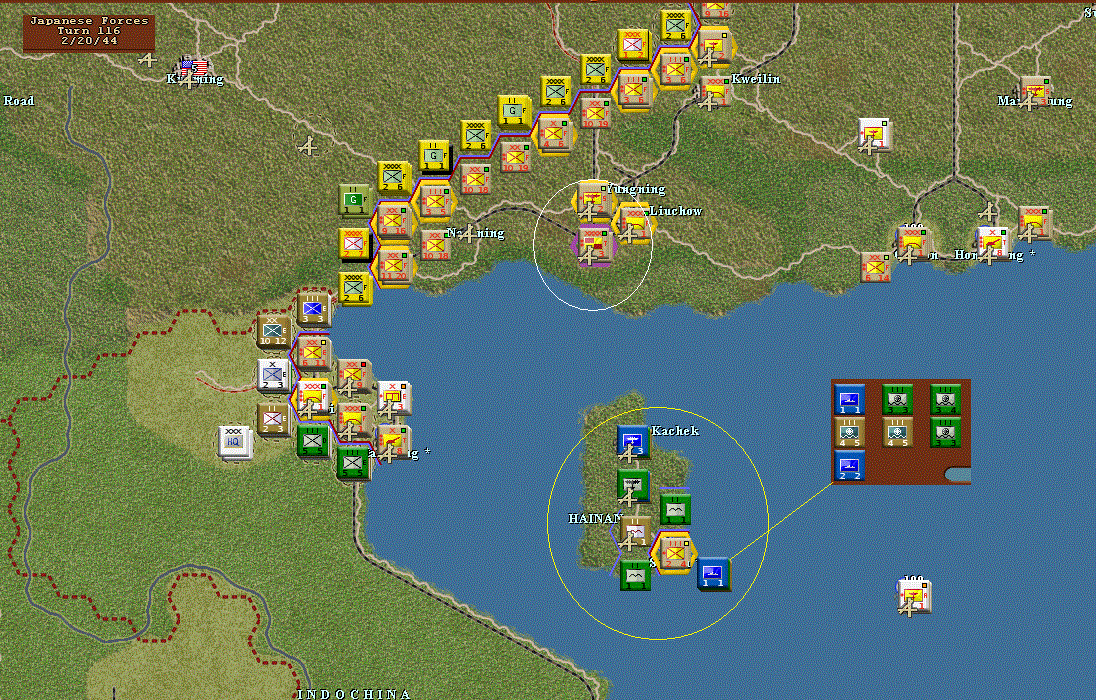1096x700 pixels.
Task: Pick the tan 4-5 unit under the blue 1-1 ship
Action: coord(850,432)
